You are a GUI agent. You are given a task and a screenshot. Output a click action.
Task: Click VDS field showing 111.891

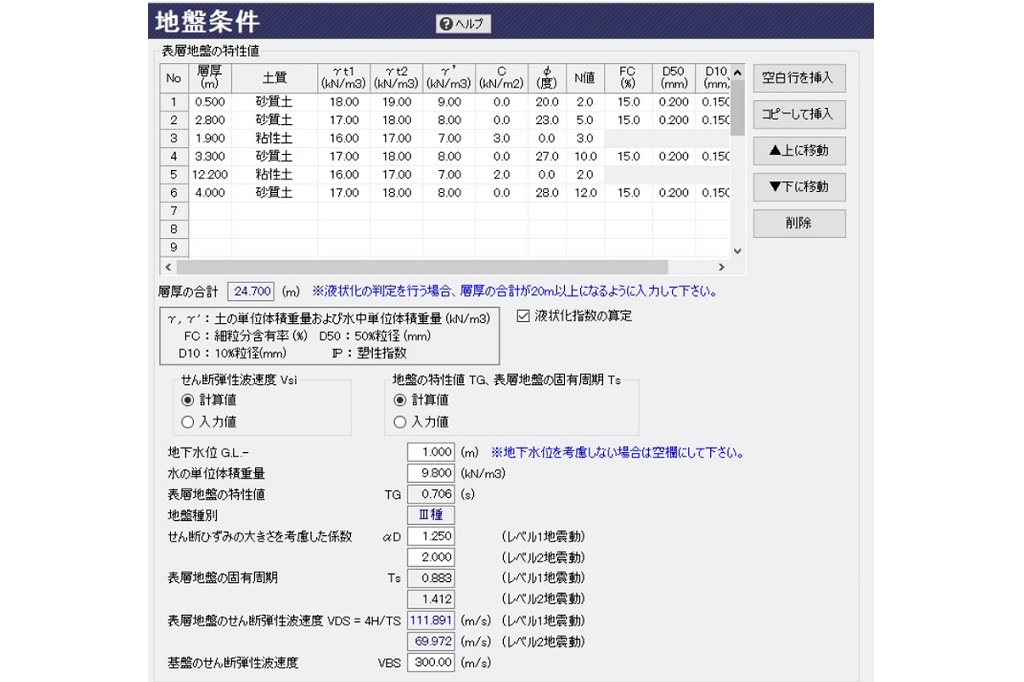[x=431, y=621]
